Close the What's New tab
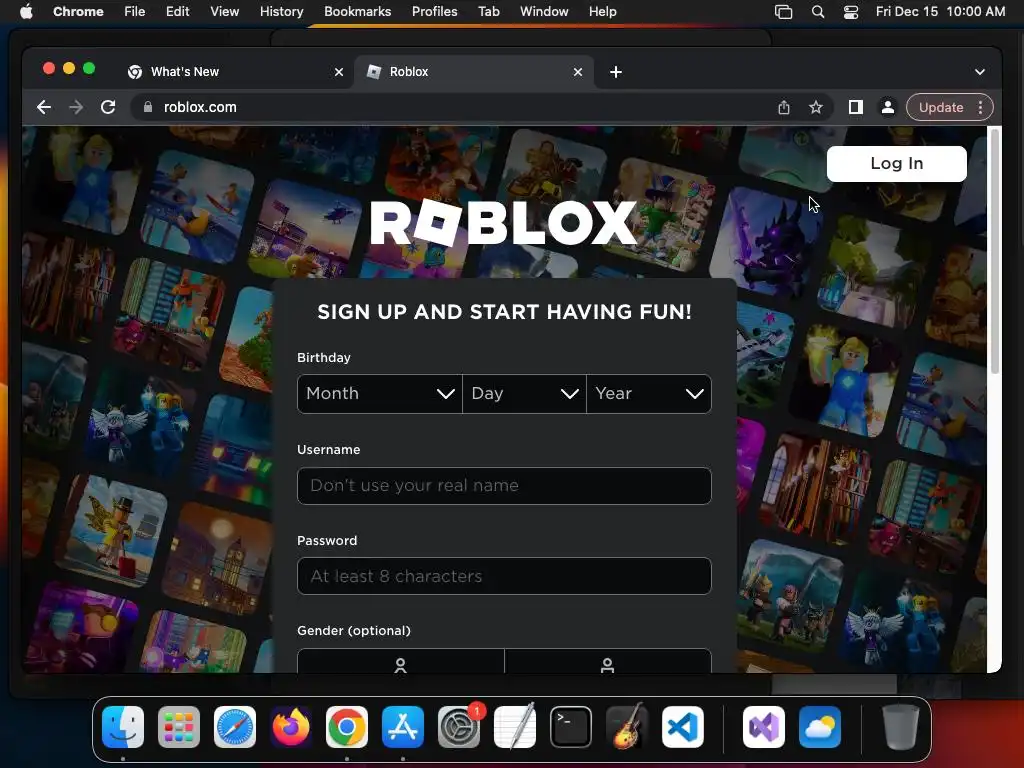 (339, 72)
